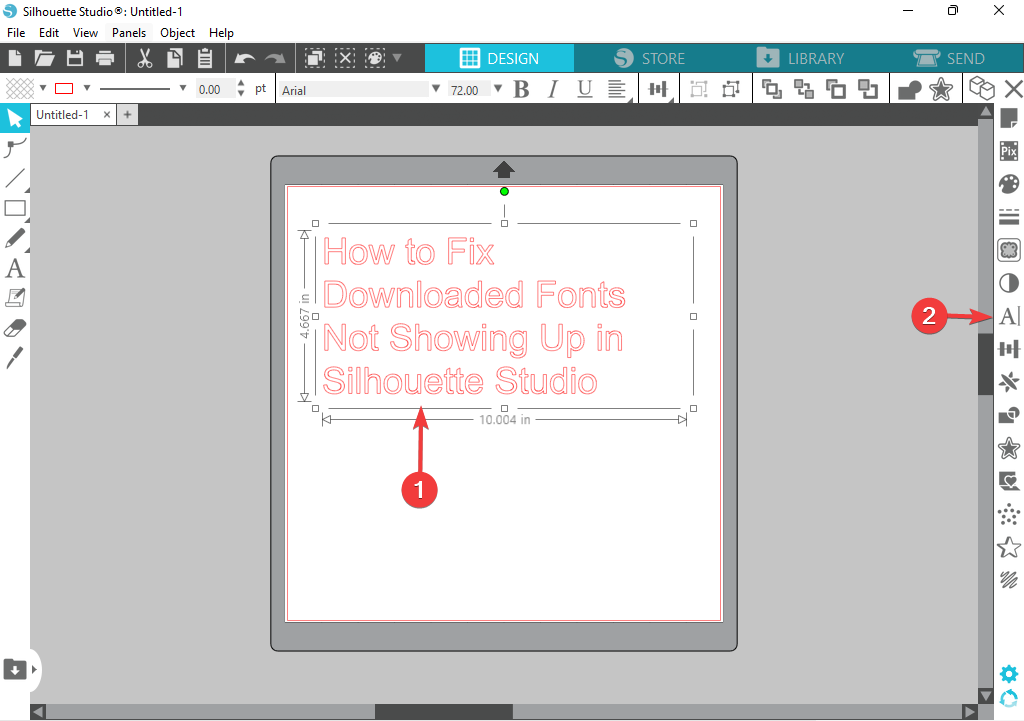Screen dimensions: 1024x721
Task: Open the font size 72.00 dropdown
Action: (x=498, y=88)
